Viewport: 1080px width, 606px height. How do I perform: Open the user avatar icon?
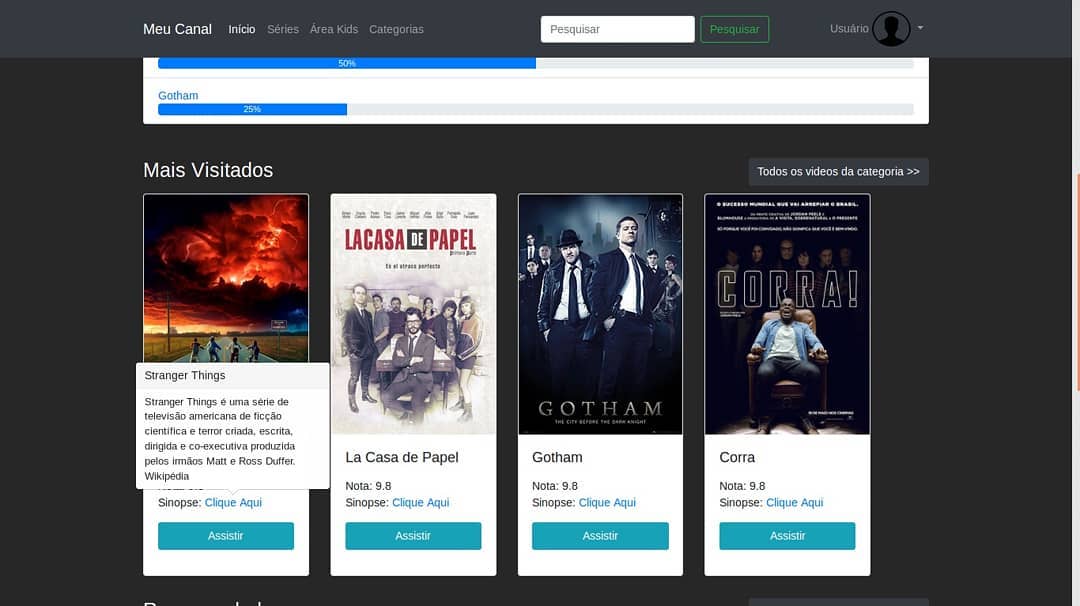pyautogui.click(x=891, y=29)
